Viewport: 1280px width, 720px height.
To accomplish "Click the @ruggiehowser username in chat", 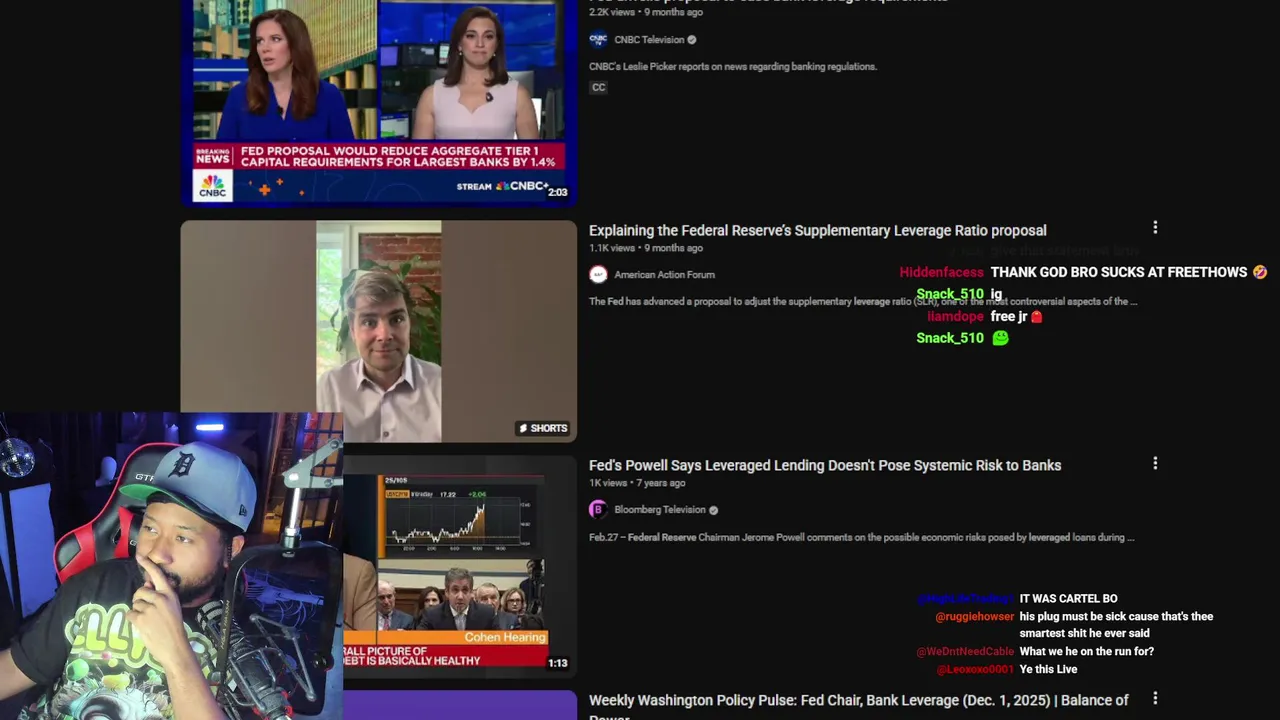I will (x=974, y=617).
